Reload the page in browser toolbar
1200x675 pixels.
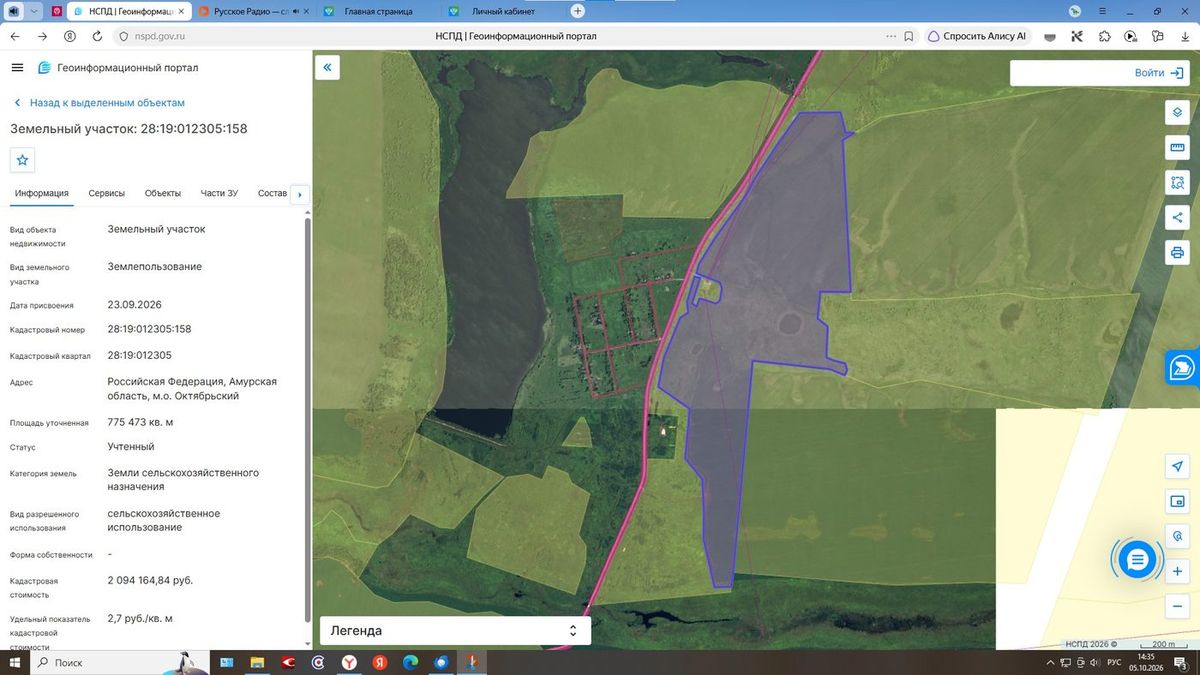point(97,36)
